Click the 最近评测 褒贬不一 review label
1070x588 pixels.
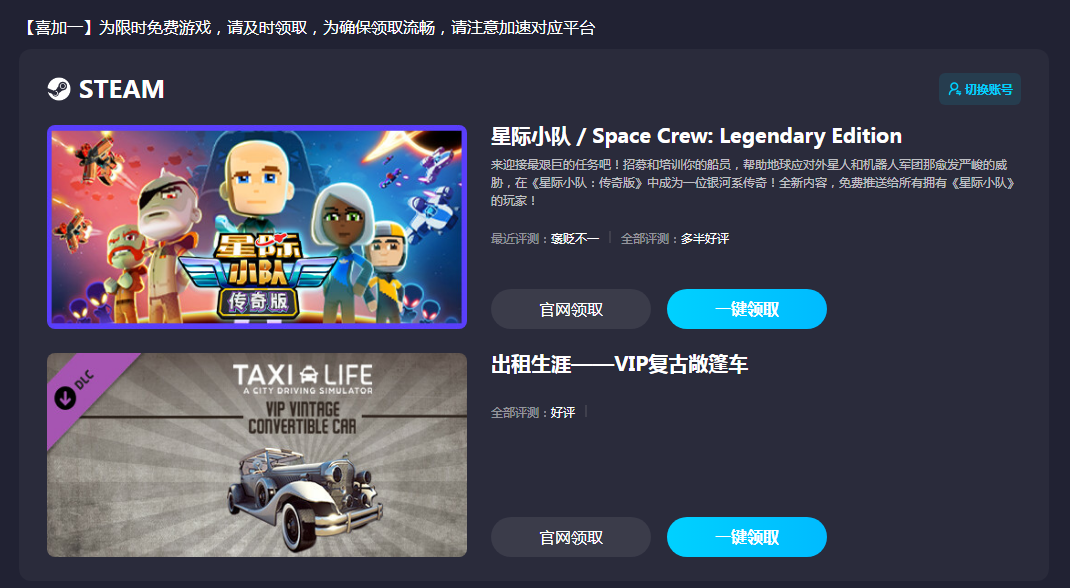(x=545, y=239)
